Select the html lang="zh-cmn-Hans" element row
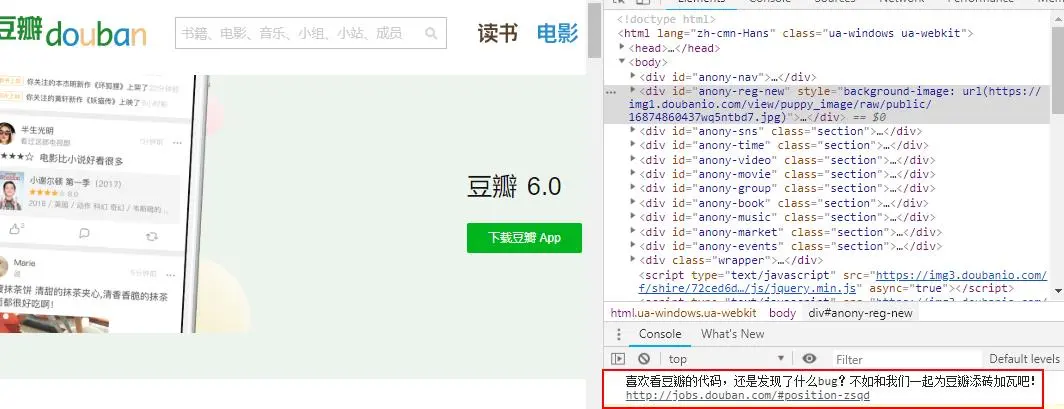Screen dimensions: 1064x409 795,33
